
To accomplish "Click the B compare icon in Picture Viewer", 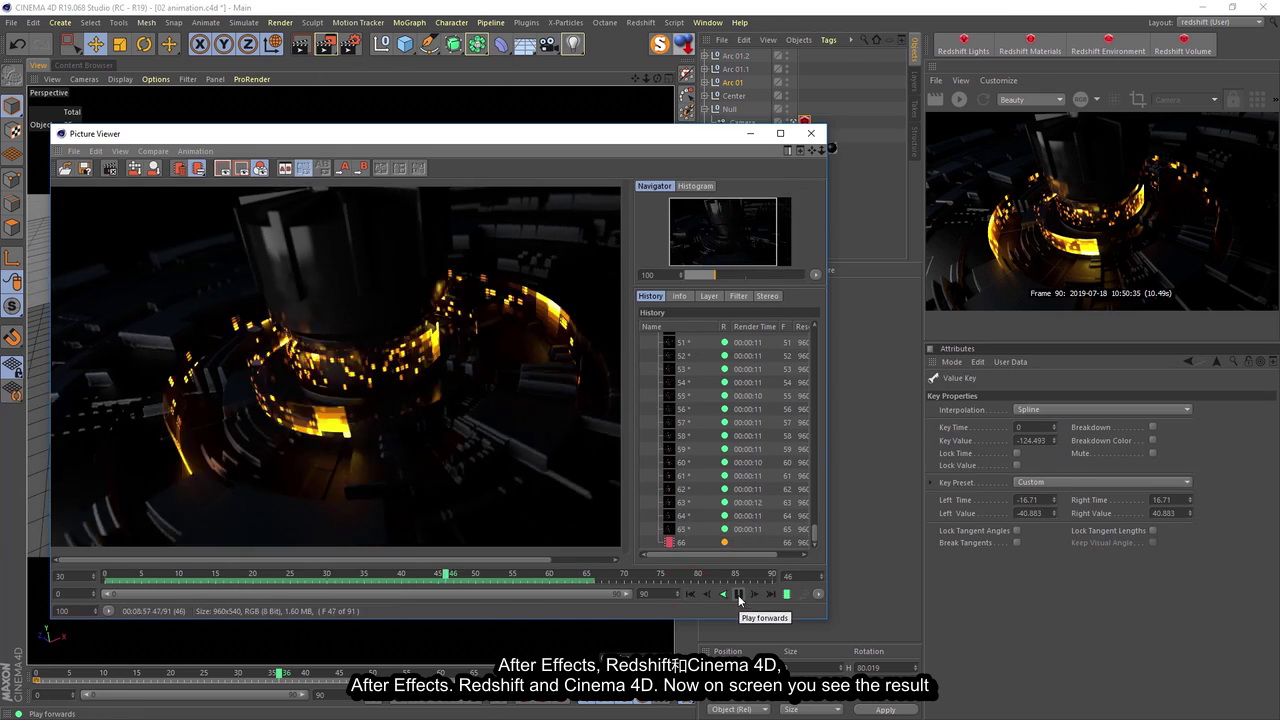I will click(362, 168).
